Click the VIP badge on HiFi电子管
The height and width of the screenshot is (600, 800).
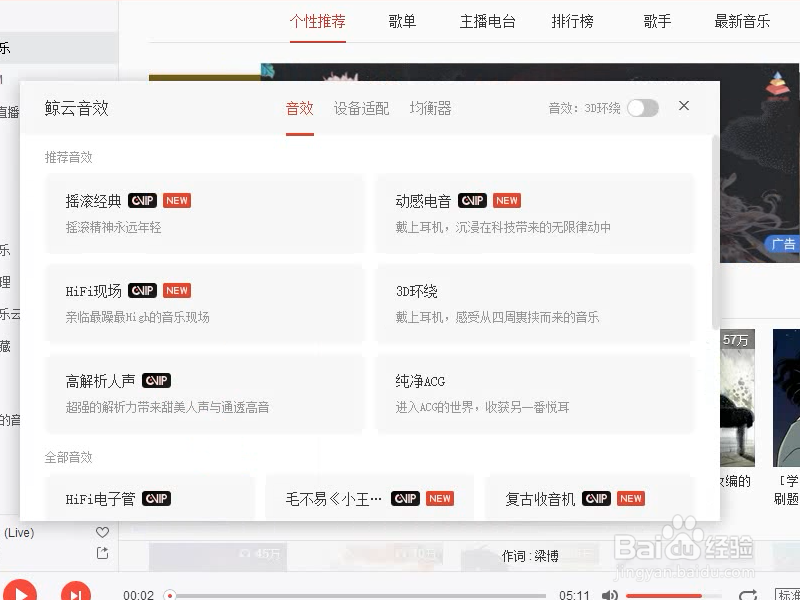[156, 498]
